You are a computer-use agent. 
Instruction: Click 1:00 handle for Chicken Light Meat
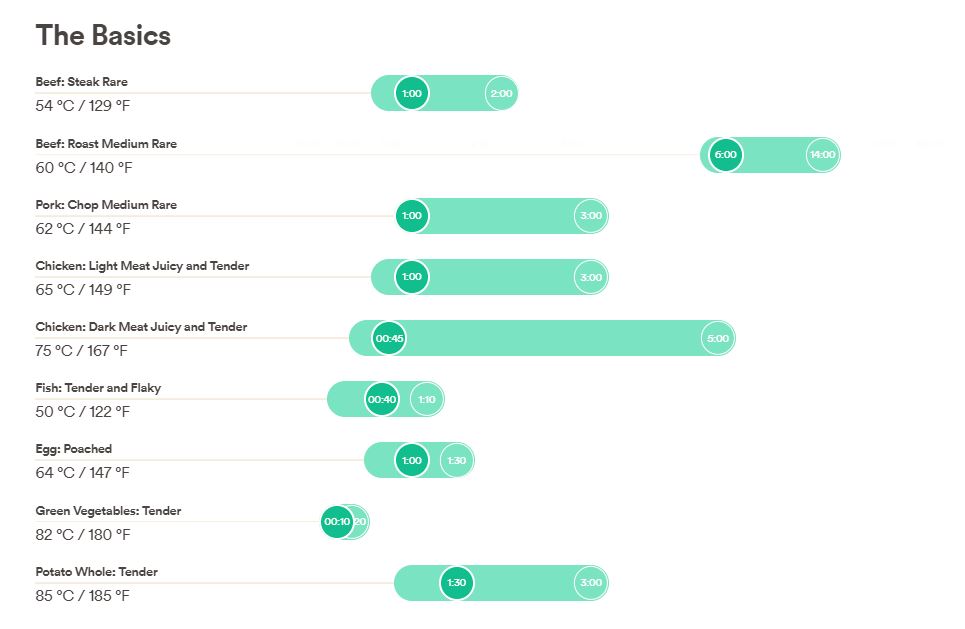point(411,277)
